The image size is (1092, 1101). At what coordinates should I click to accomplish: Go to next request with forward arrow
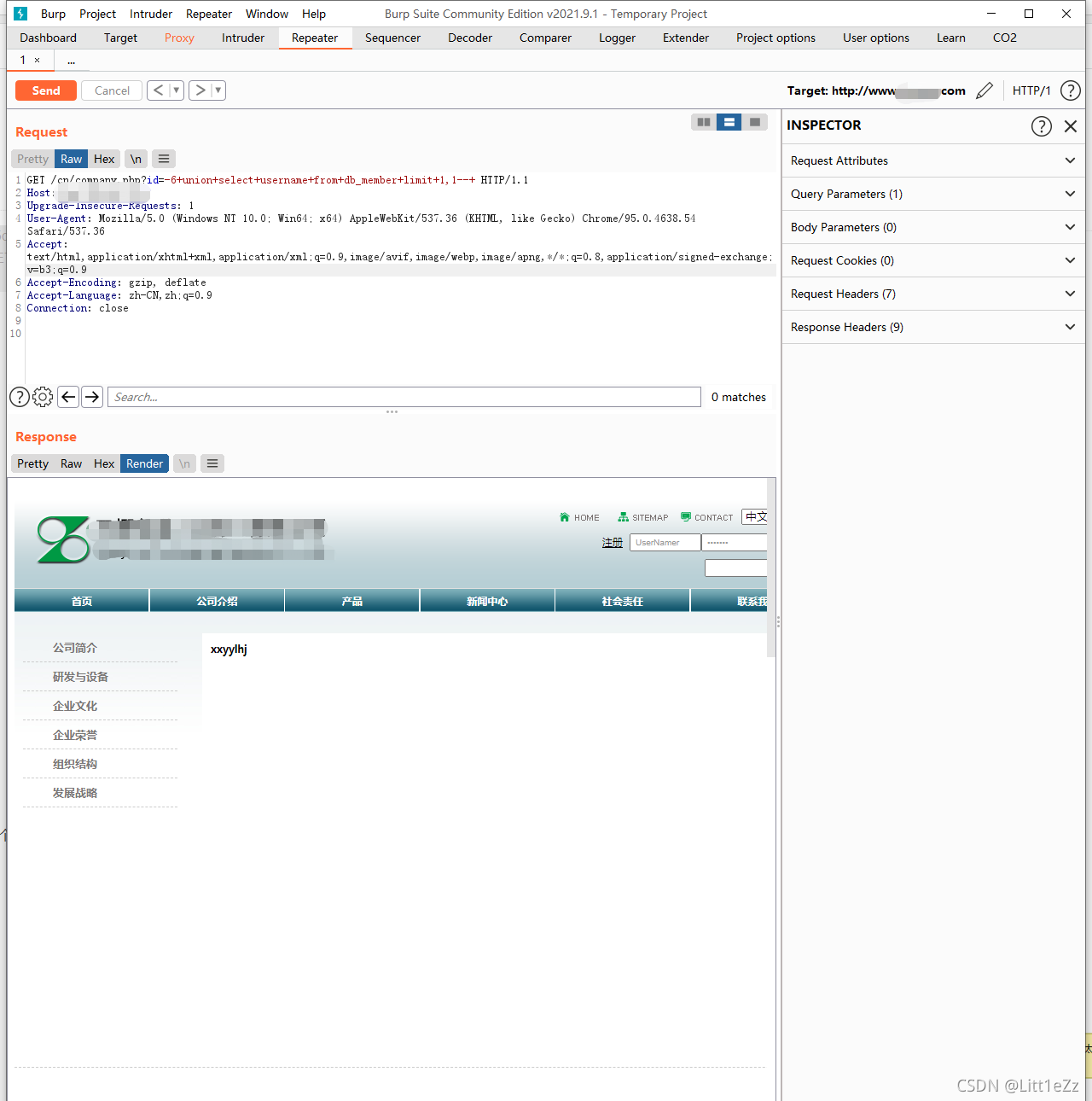coord(200,90)
